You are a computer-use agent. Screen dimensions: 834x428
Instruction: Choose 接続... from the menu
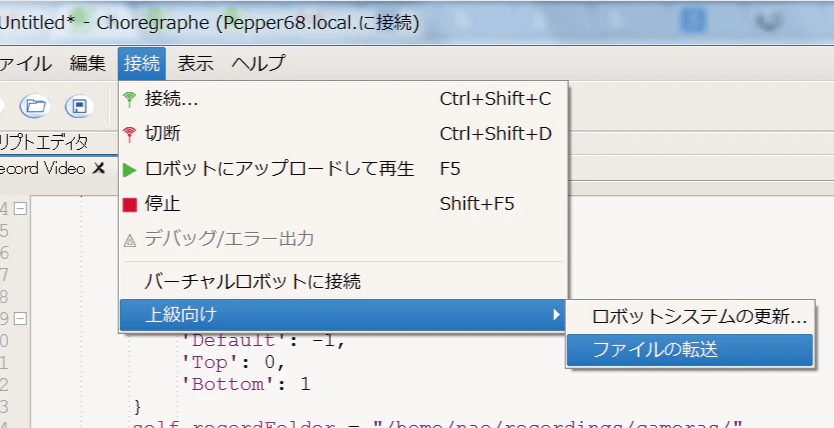344,99
